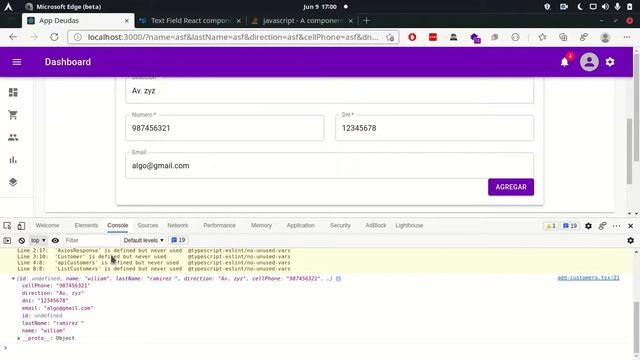The width and height of the screenshot is (640, 360).
Task: Open console settings gear
Action: coord(631,240)
